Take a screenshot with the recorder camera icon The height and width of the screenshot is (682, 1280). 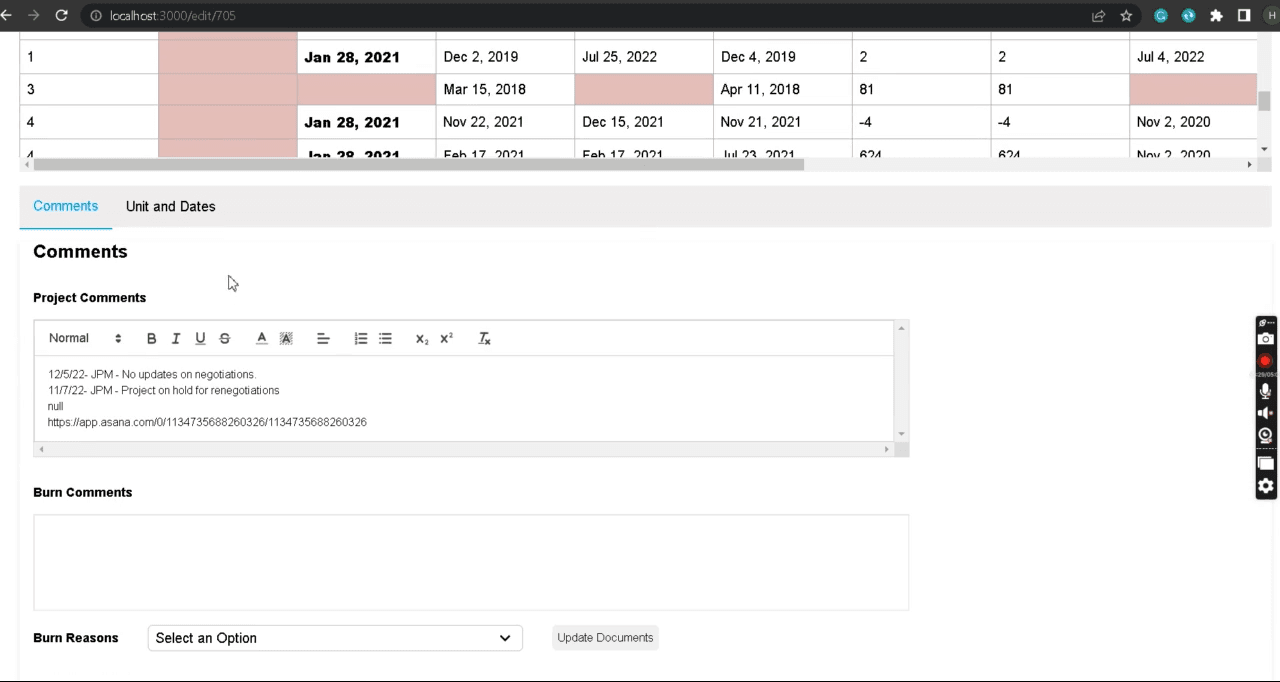(x=1265, y=339)
